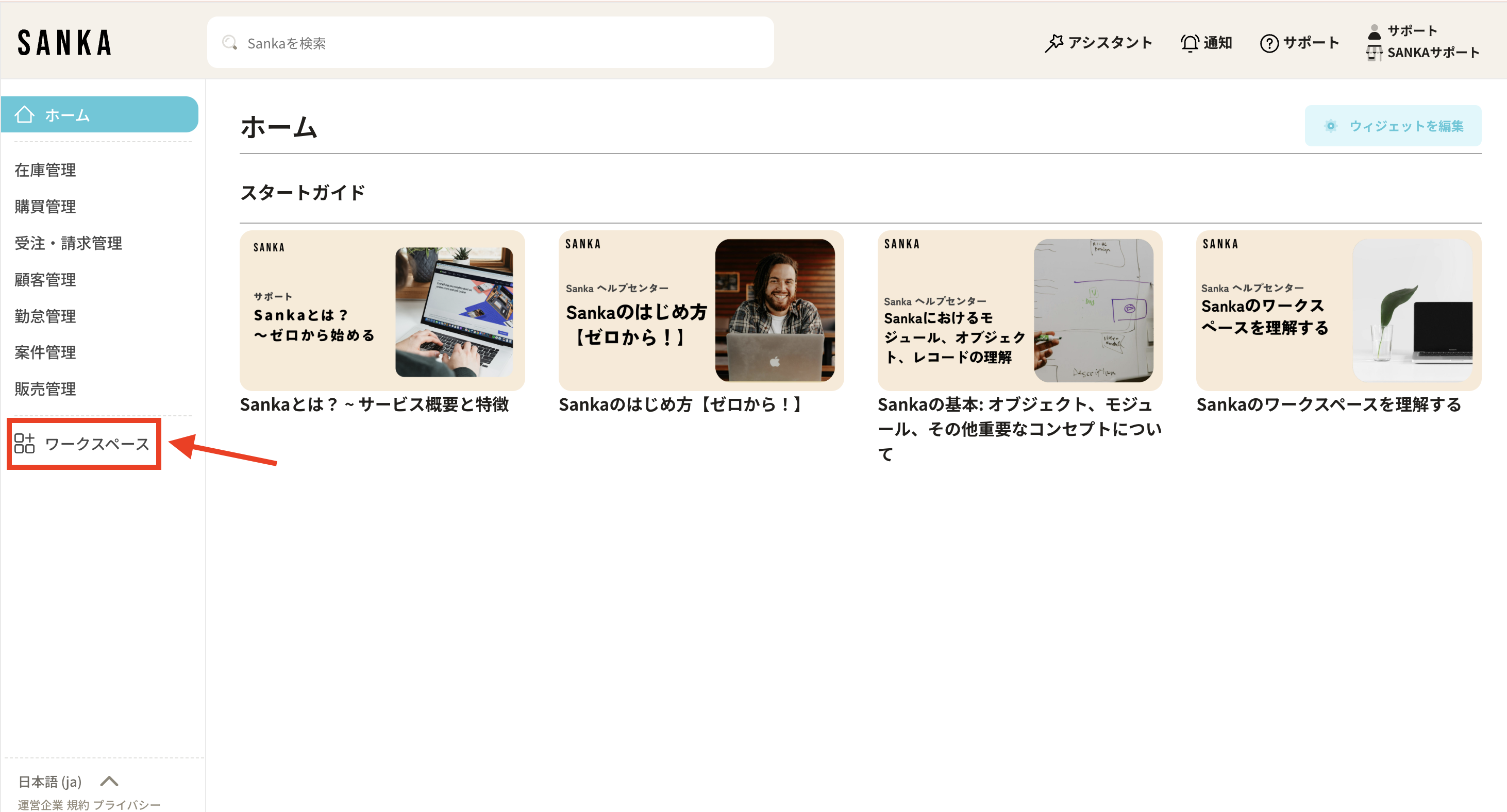
Task: Open the 規約 footer link
Action: point(78,804)
